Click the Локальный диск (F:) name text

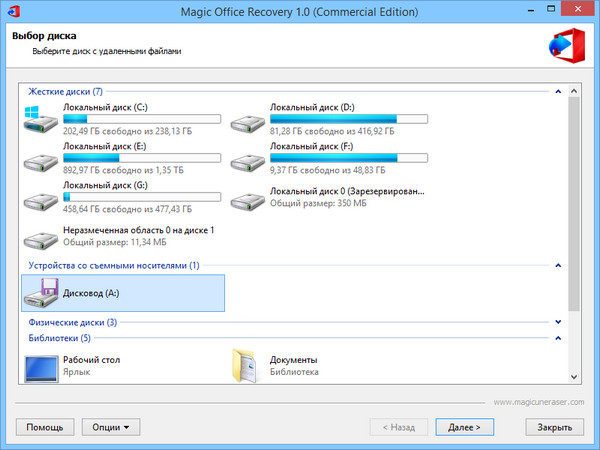point(311,146)
